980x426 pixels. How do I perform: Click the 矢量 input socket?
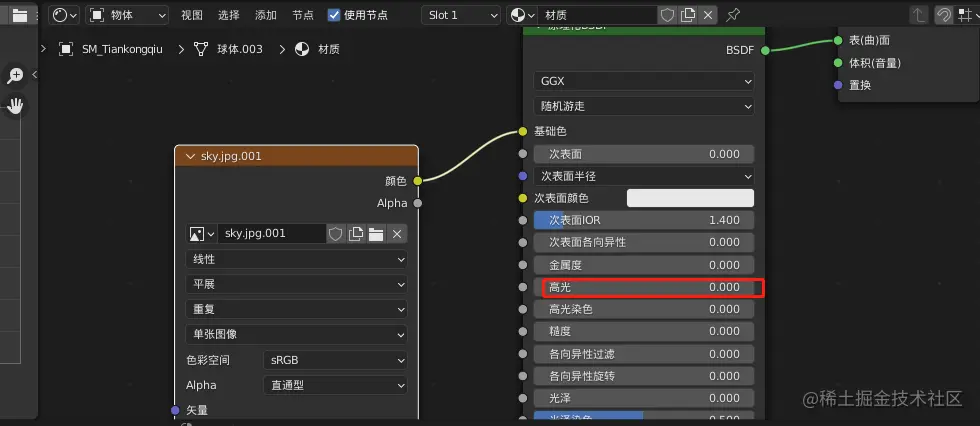175,410
